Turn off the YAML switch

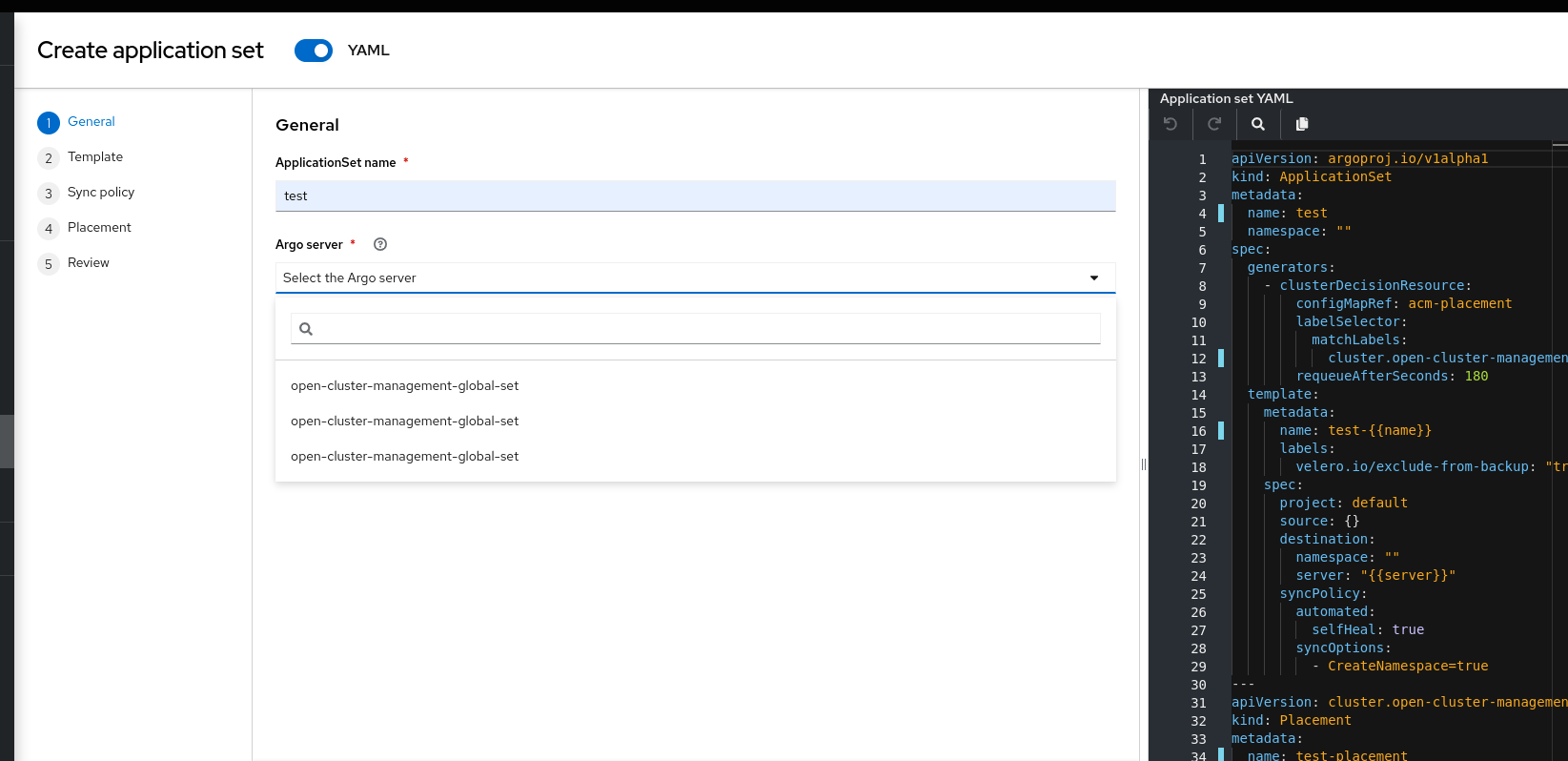314,51
